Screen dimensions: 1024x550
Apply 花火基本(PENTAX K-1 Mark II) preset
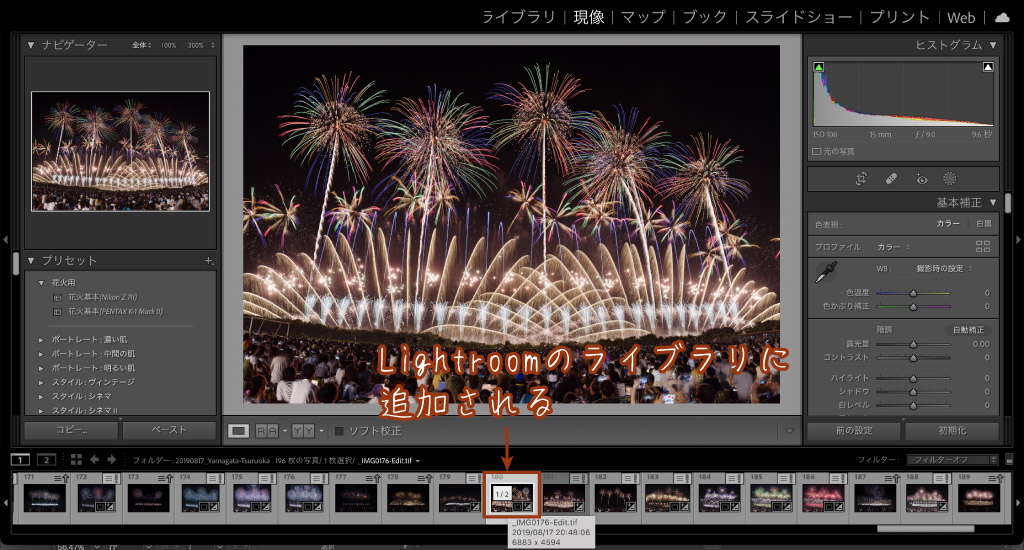click(x=115, y=312)
